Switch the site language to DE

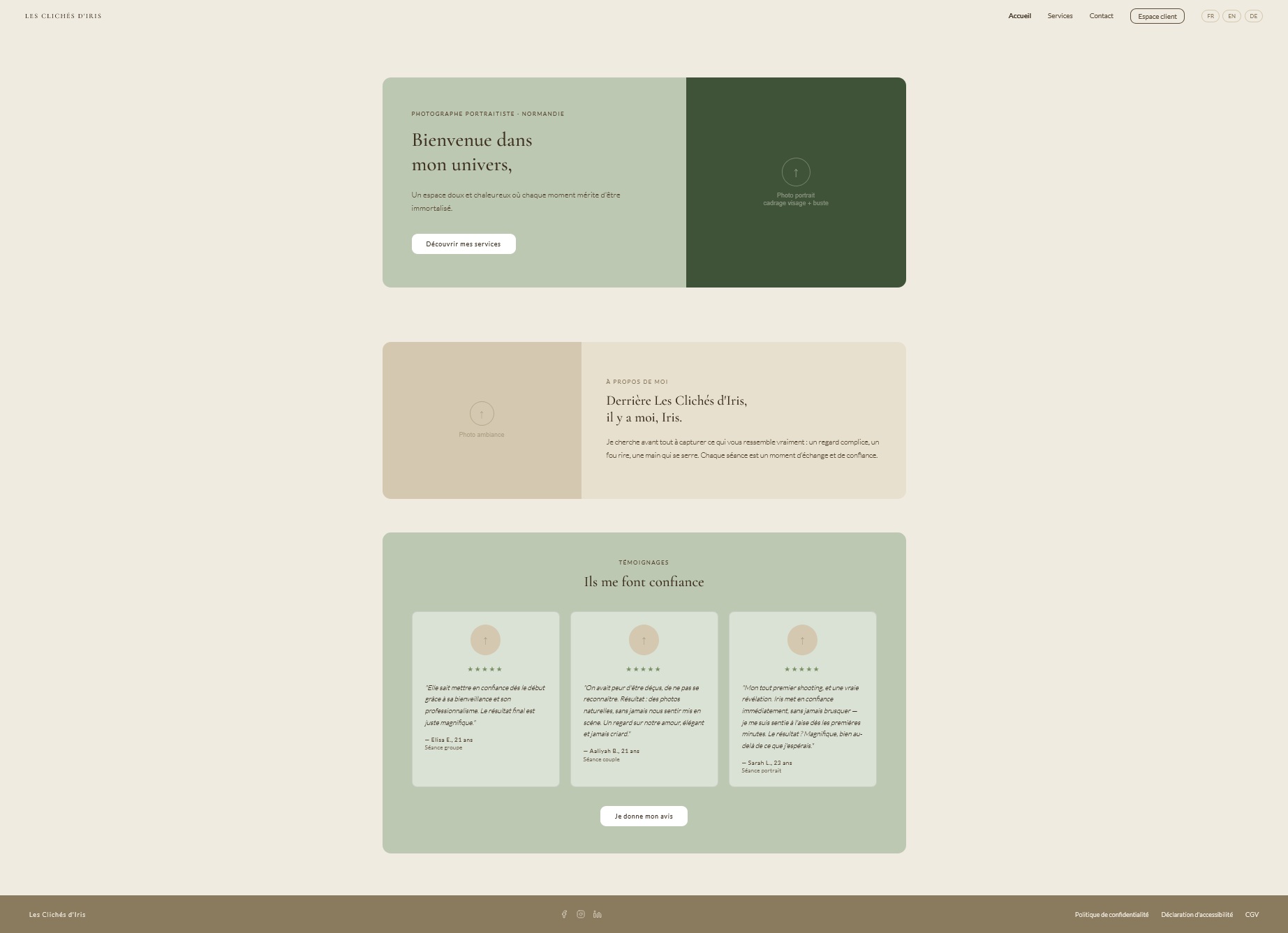(x=1254, y=16)
